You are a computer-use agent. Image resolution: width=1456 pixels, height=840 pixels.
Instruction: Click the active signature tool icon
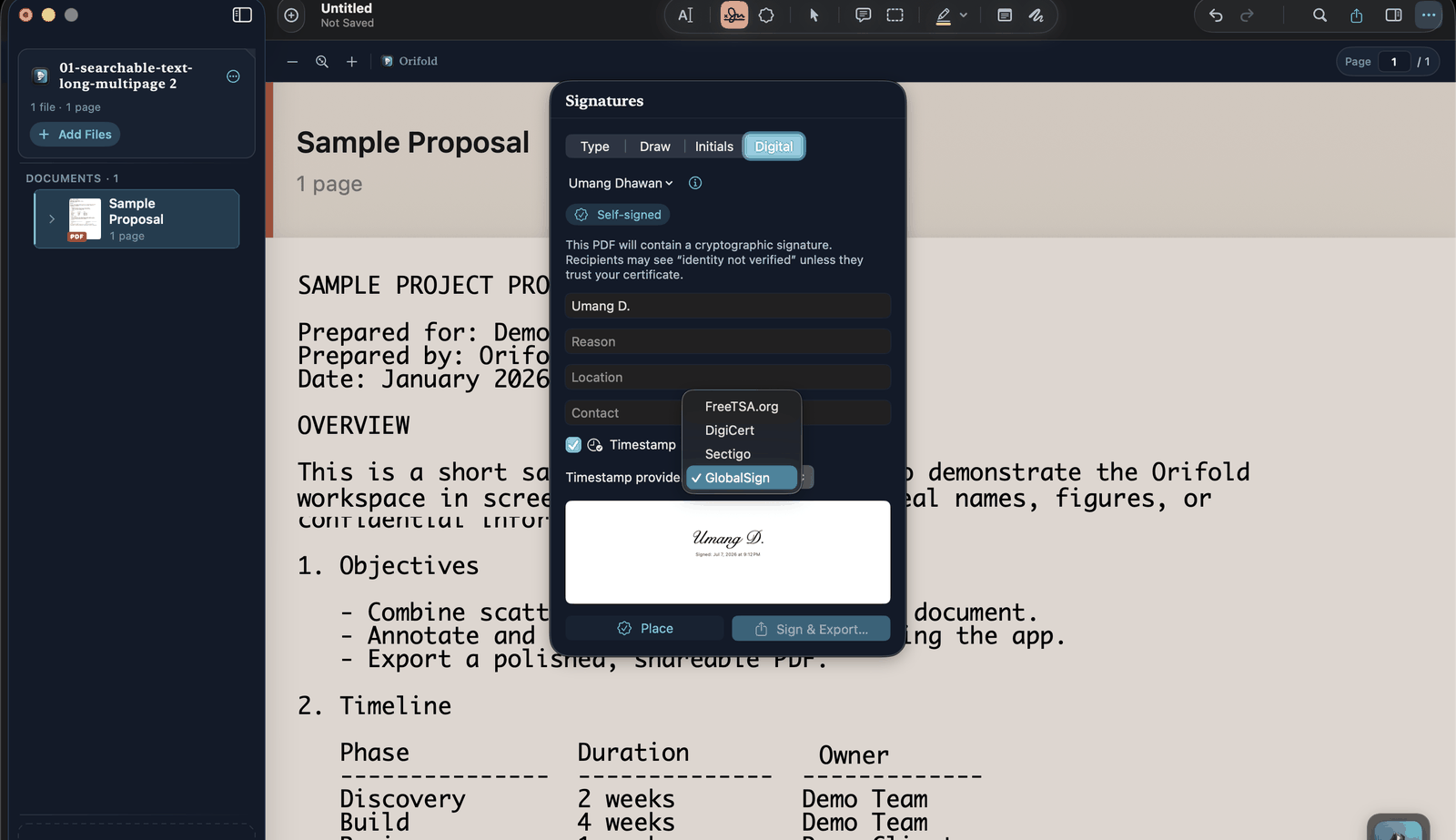coord(734,15)
